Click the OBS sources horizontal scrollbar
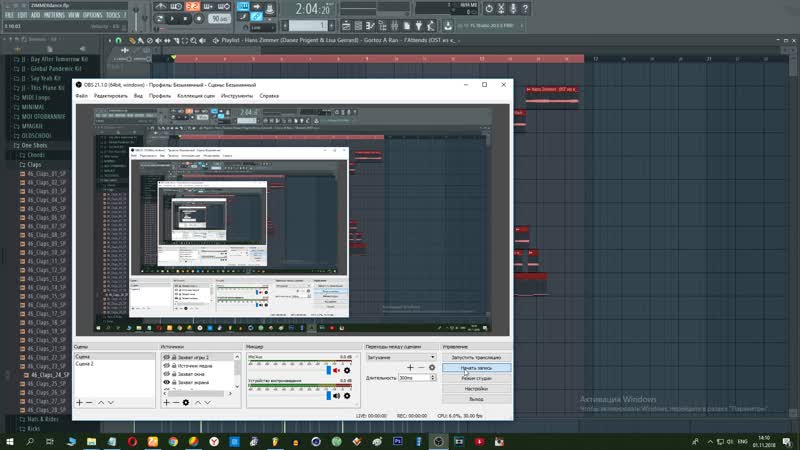This screenshot has width=800, height=450. point(196,393)
